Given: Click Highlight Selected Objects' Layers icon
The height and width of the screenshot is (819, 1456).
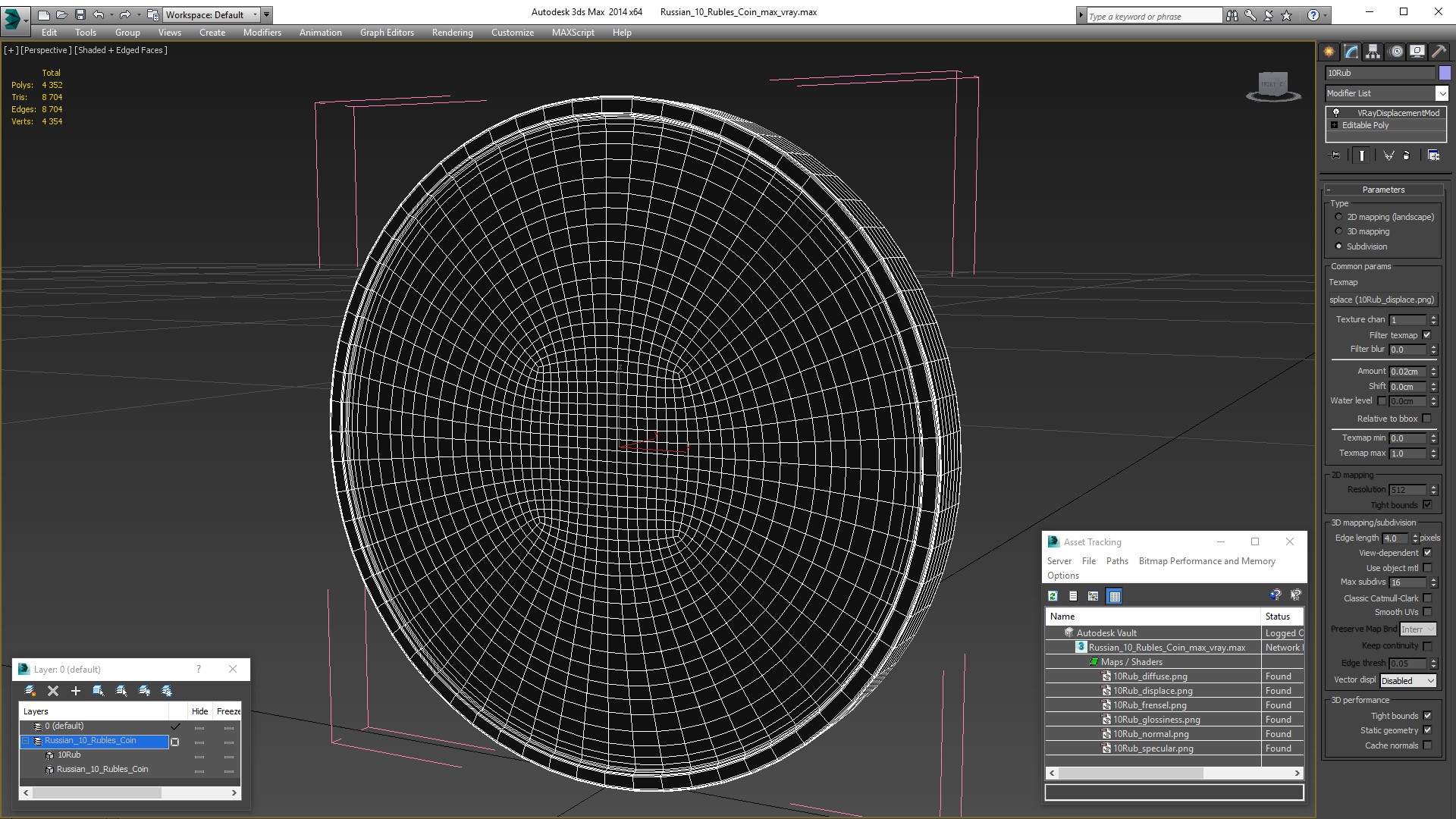Looking at the screenshot, I should (121, 691).
